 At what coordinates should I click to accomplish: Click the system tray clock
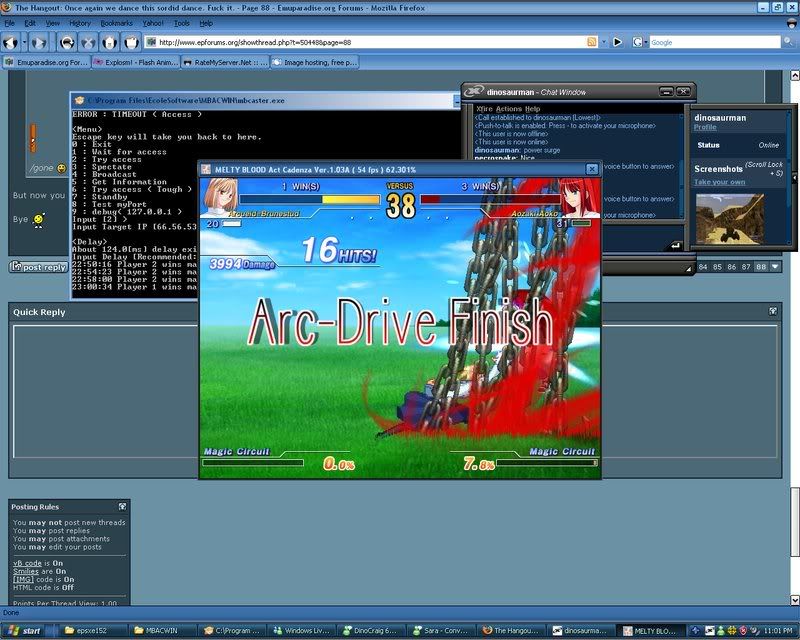(778, 631)
